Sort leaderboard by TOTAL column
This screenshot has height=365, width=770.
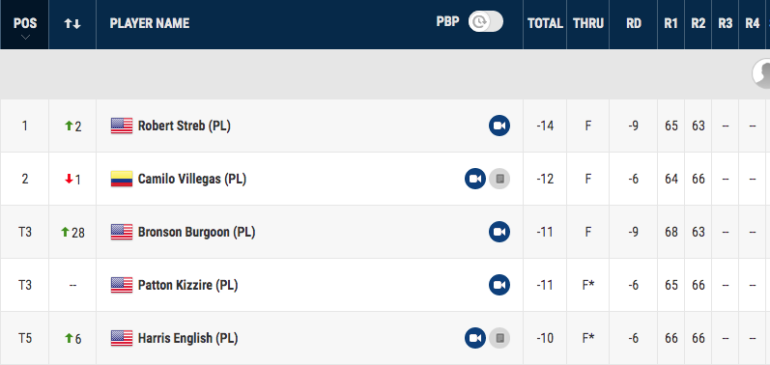(545, 23)
